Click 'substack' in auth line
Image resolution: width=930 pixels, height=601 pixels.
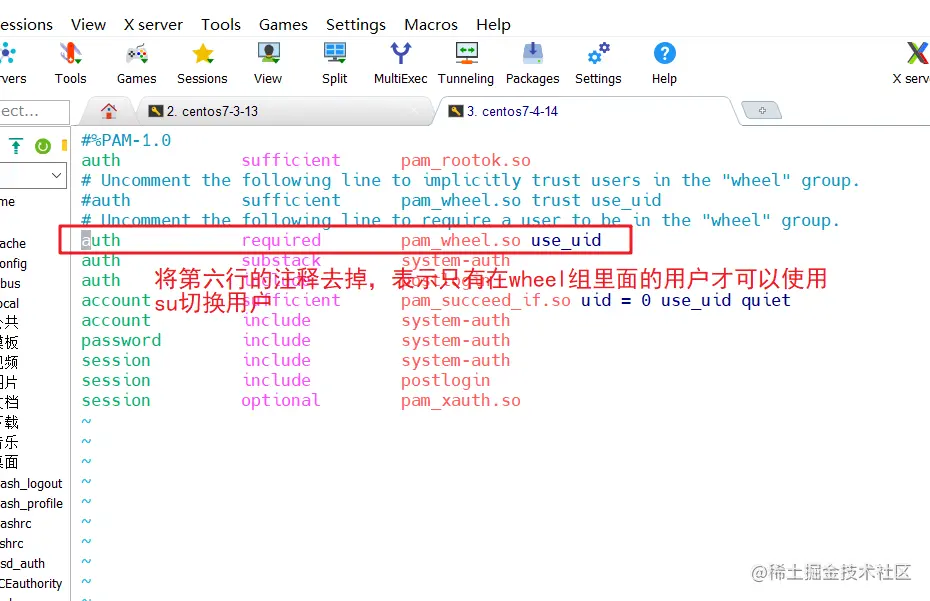[x=281, y=261]
